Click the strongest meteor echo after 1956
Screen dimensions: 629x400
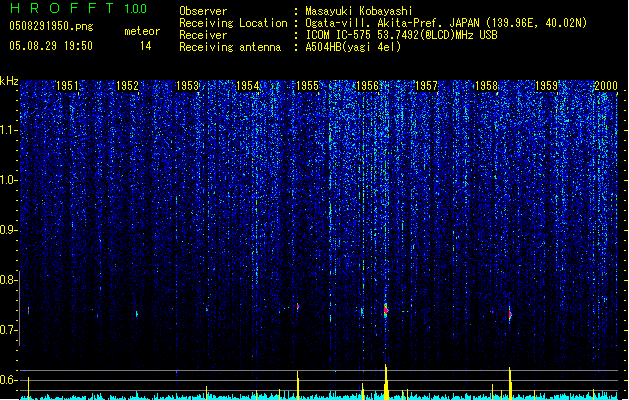(386, 310)
